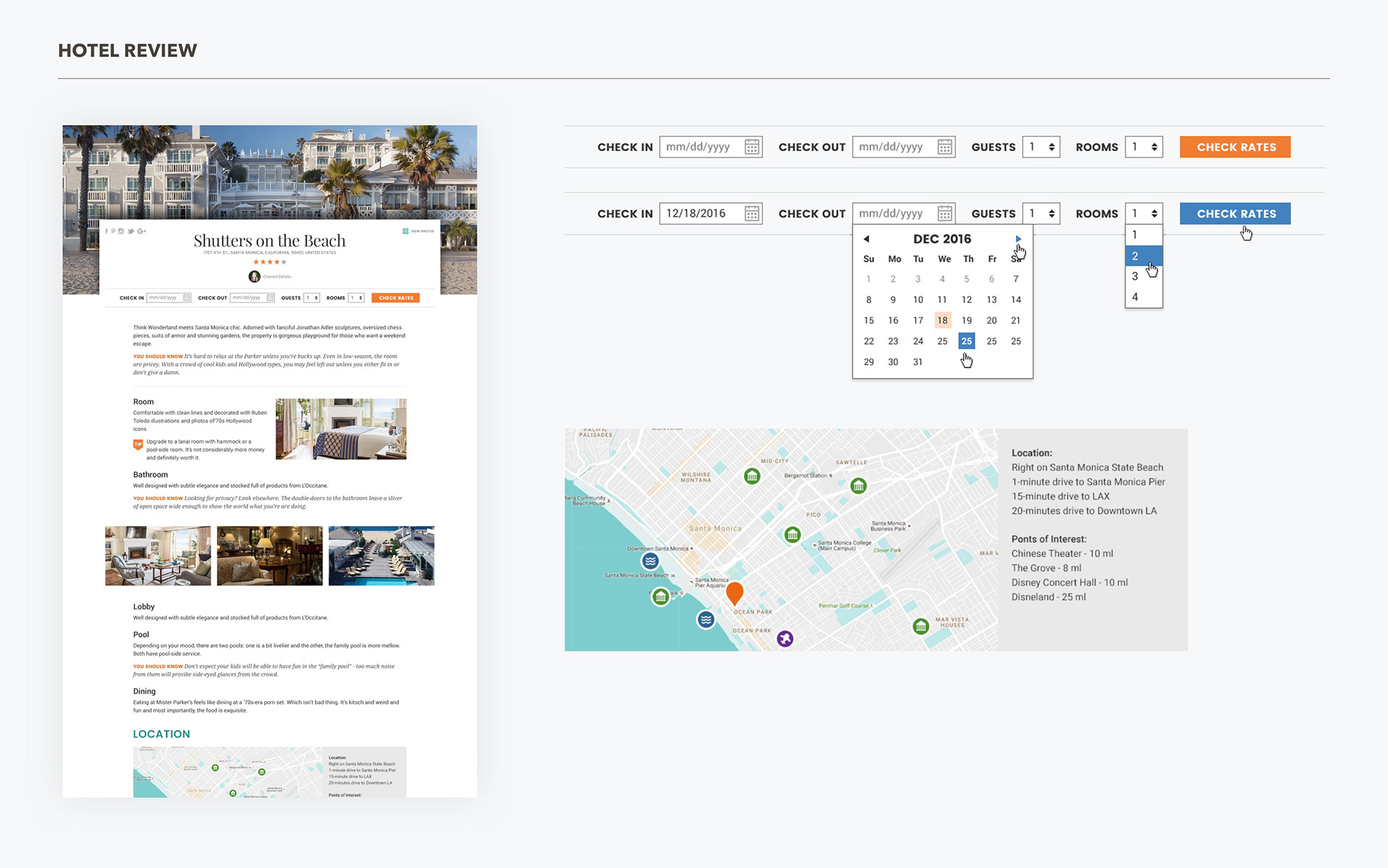Click the reviewer avatar above Chantel Delulio's name

point(254,276)
